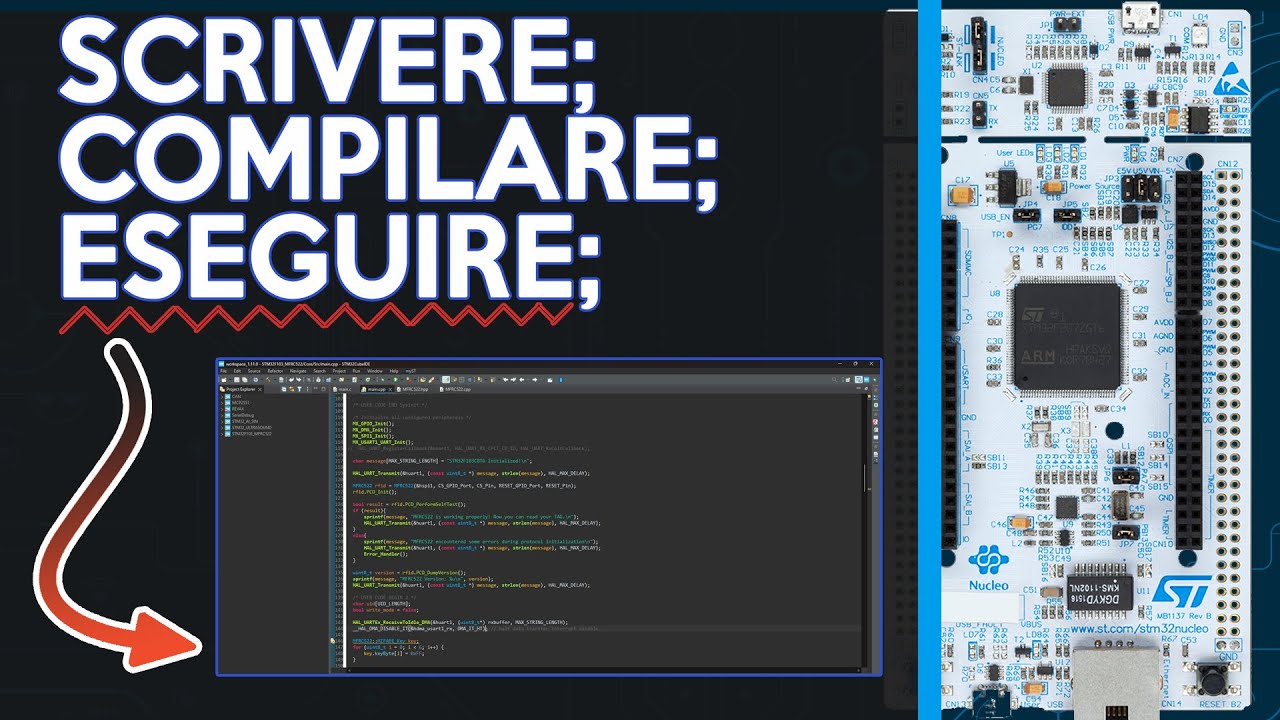
Task: Expand the REVAX project
Action: [x=222, y=409]
